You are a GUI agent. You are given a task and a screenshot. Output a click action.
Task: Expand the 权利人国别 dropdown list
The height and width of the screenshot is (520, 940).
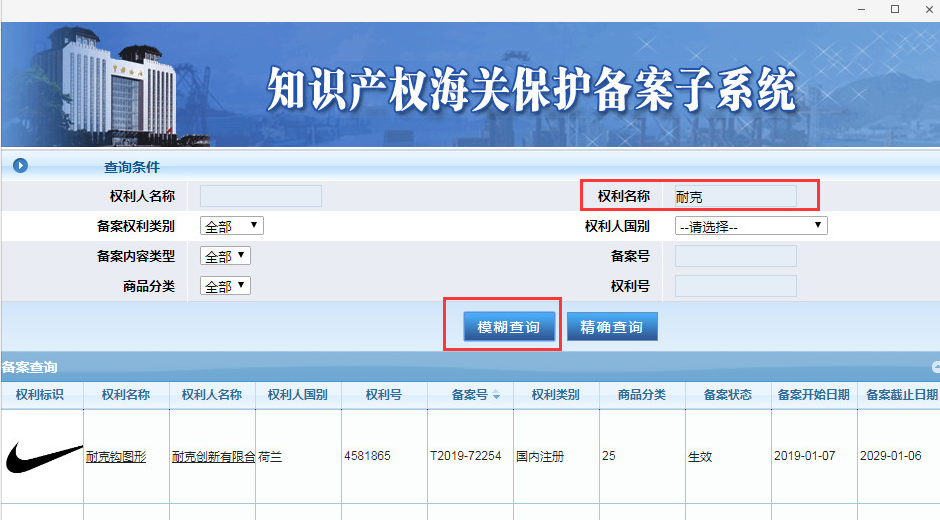(x=751, y=226)
